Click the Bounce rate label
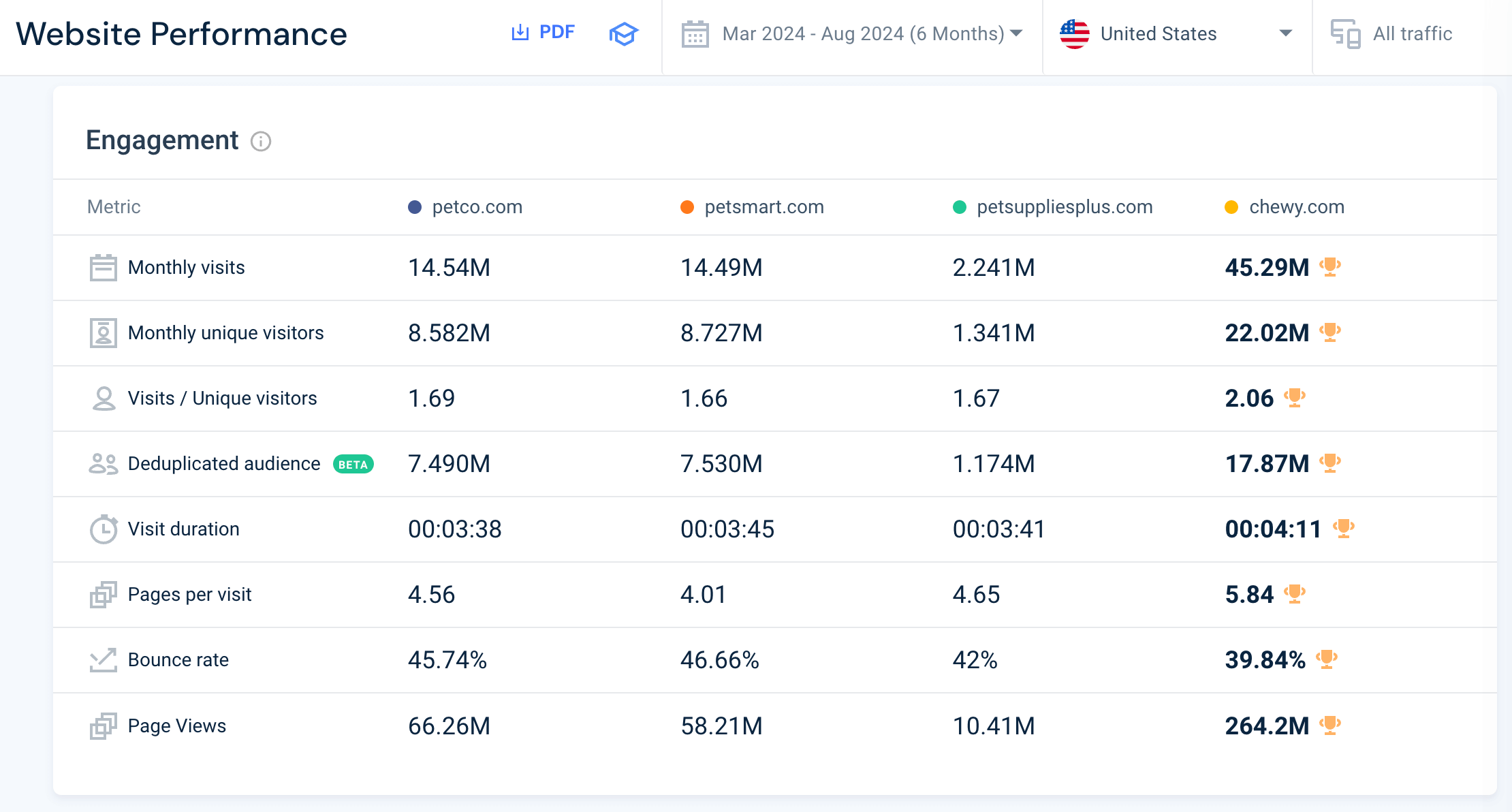 178,660
